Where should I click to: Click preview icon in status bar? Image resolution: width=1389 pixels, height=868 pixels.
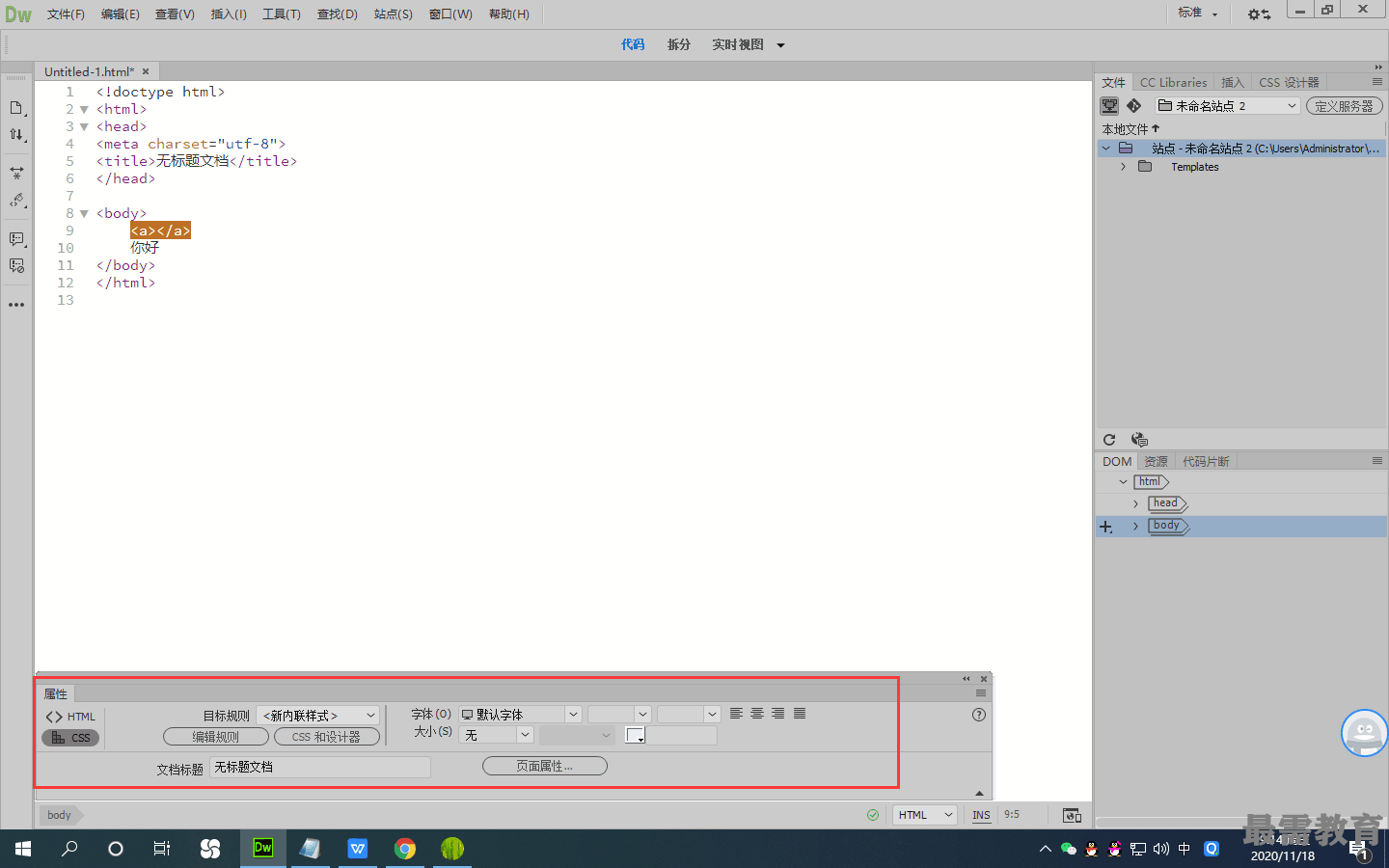(x=1072, y=816)
